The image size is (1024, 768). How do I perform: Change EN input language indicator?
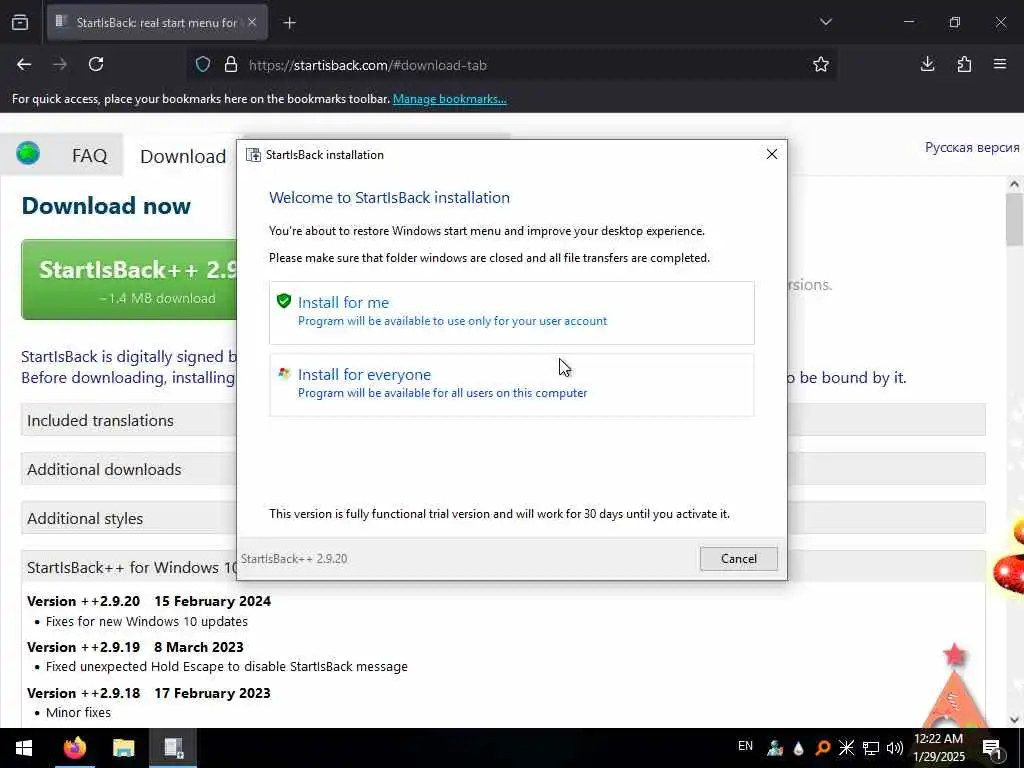click(745, 746)
